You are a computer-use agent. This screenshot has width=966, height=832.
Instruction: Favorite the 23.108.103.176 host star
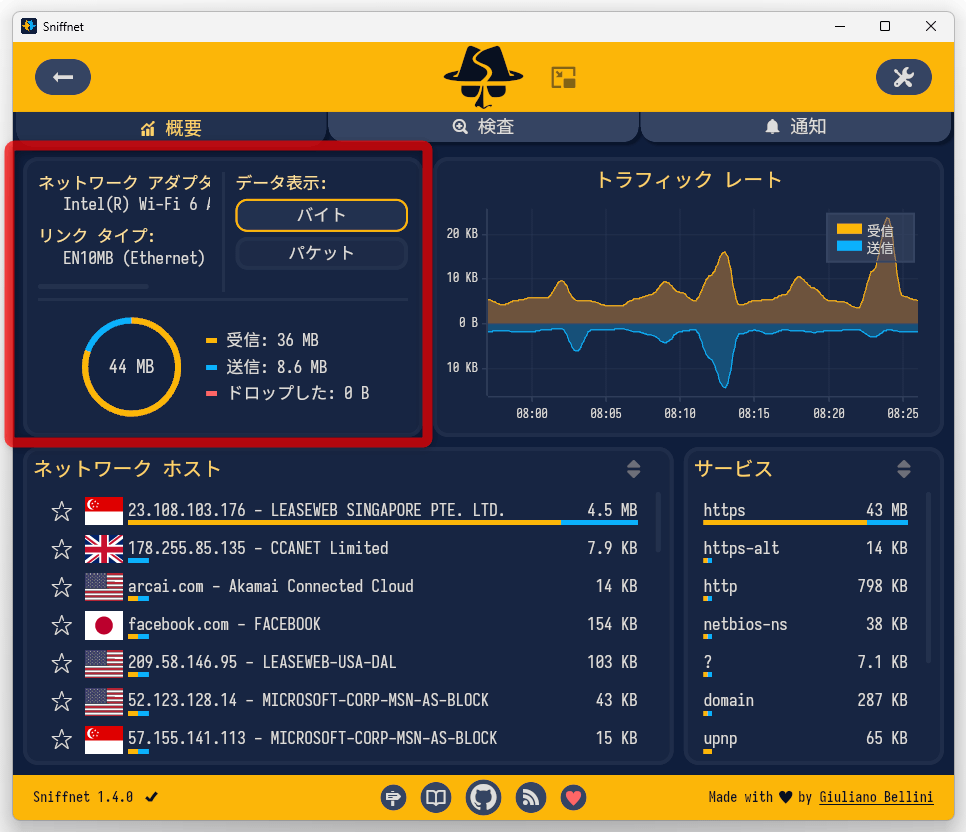tap(62, 511)
